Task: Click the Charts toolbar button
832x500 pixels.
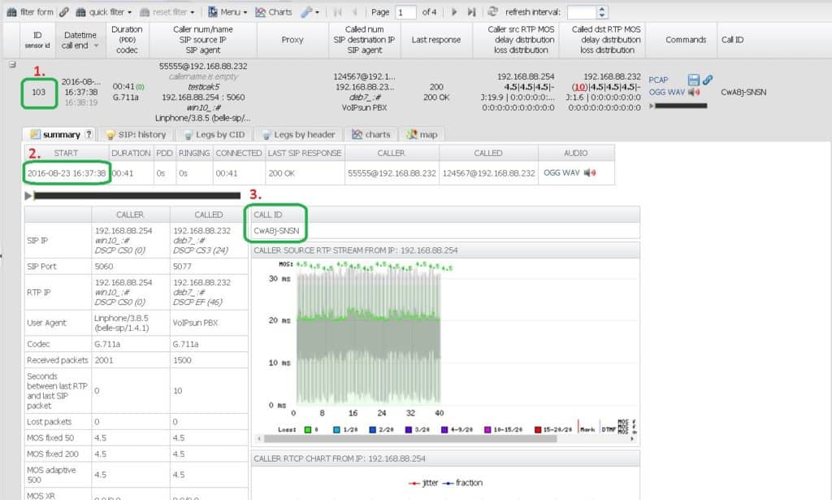Action: (x=274, y=12)
